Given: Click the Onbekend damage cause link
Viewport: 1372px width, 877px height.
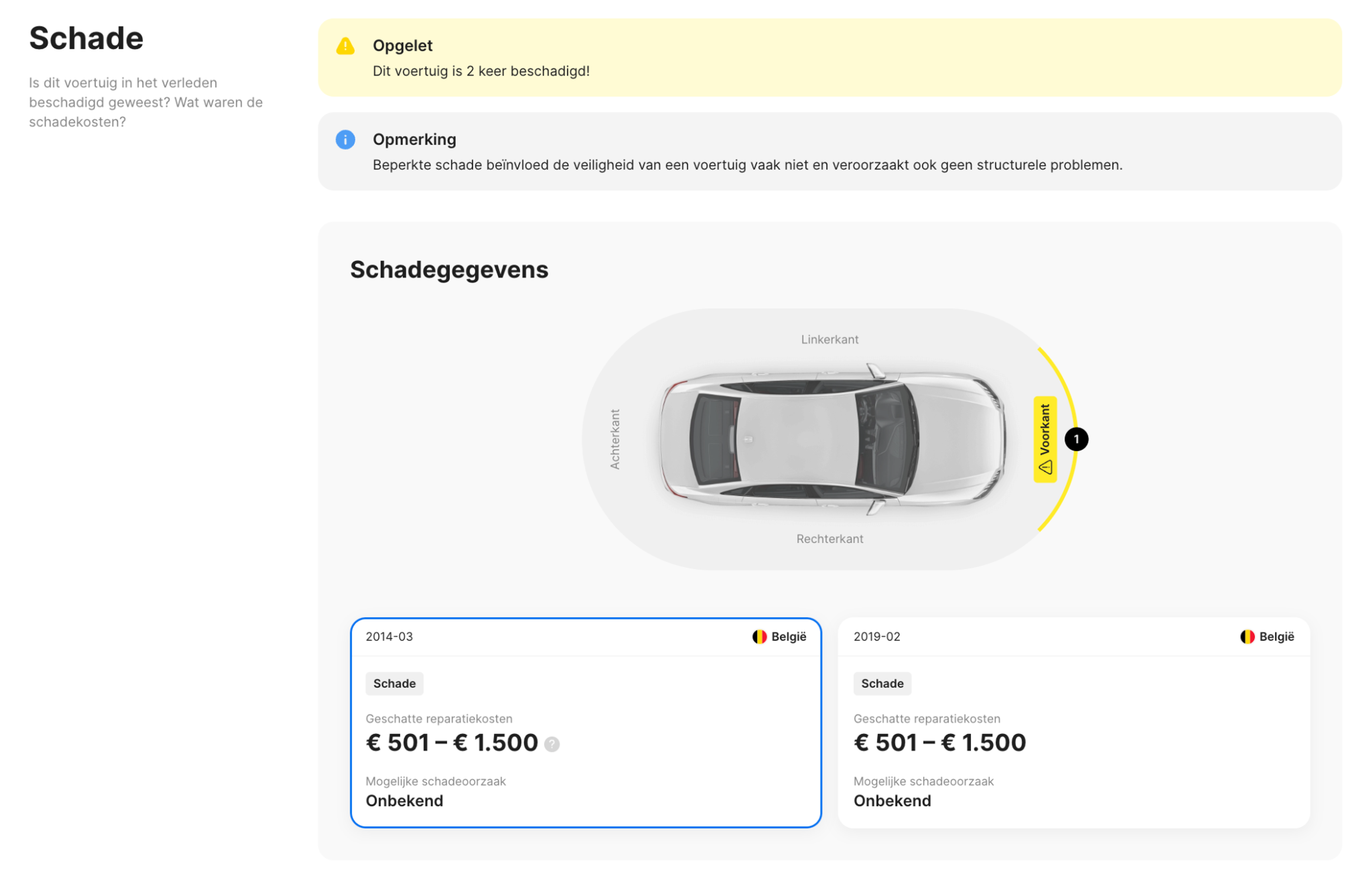Looking at the screenshot, I should click(404, 801).
